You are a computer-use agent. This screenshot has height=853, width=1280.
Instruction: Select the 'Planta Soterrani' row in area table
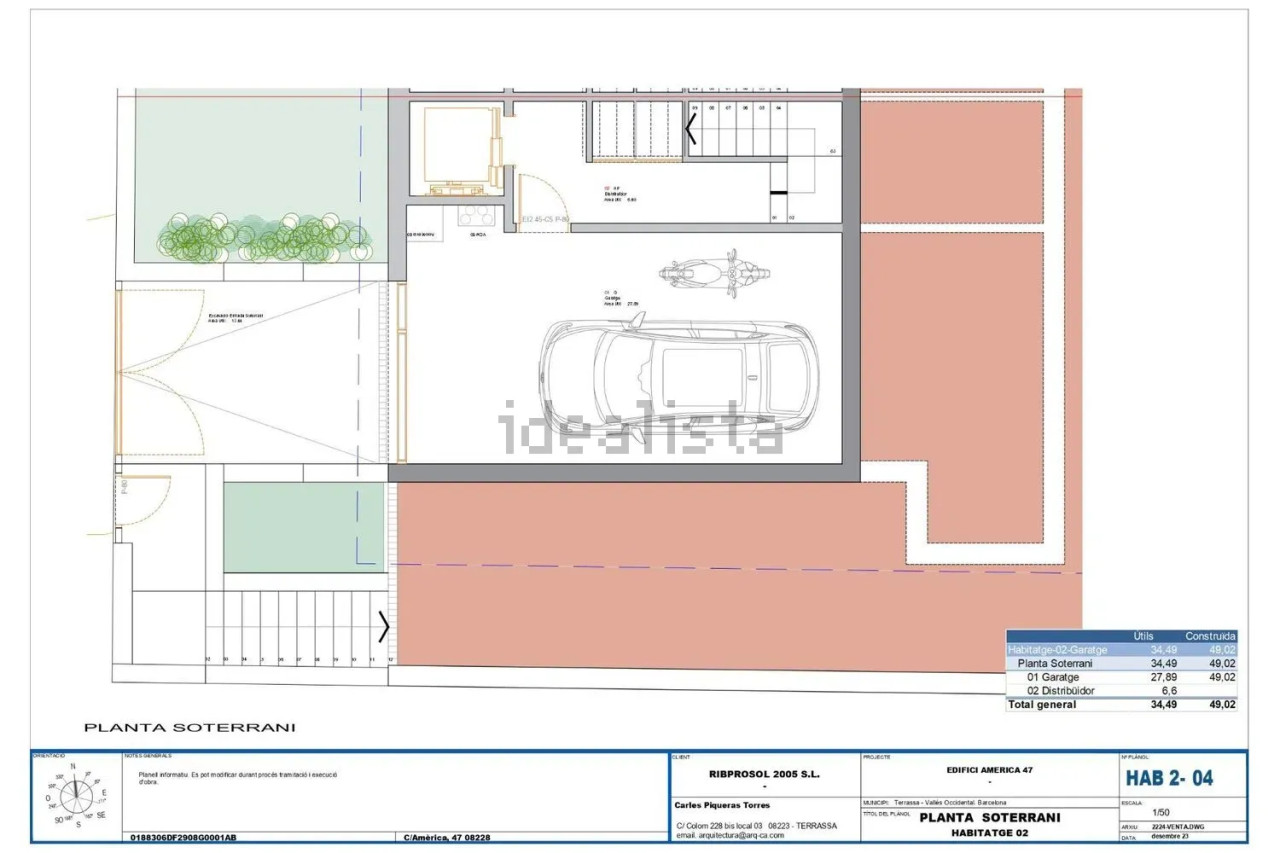[1121, 663]
